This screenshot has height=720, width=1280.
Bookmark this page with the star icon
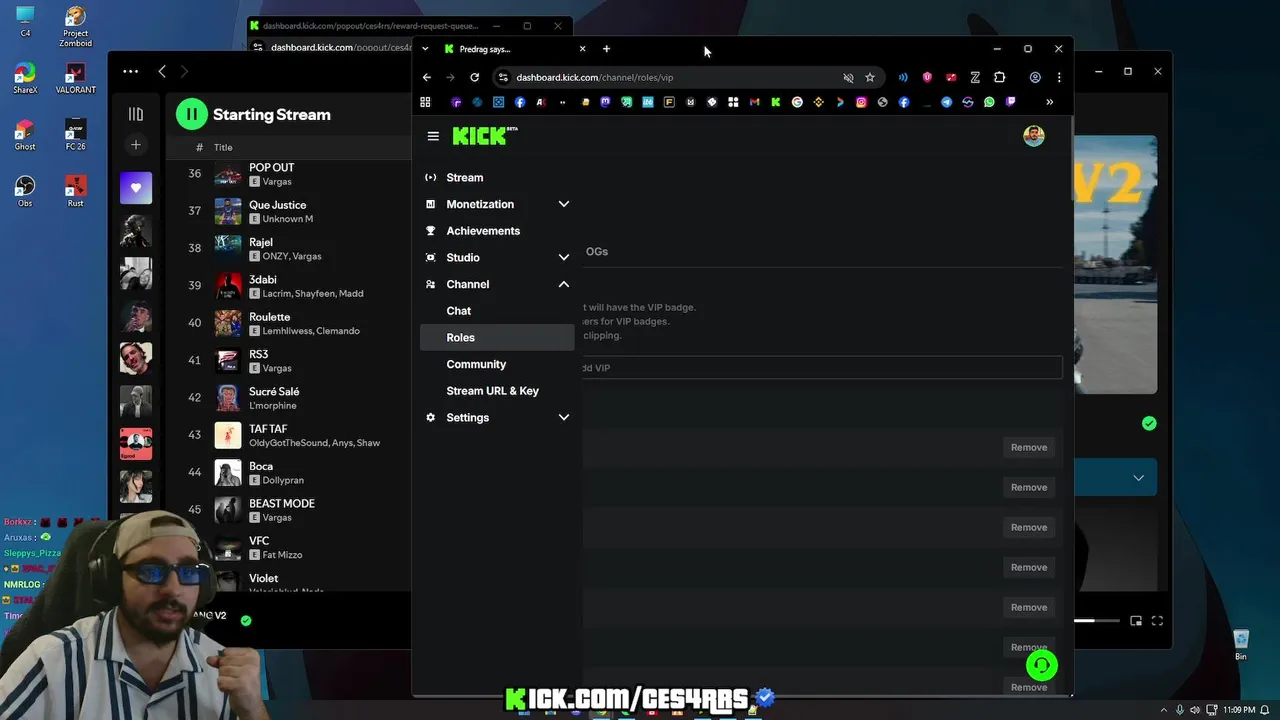[x=870, y=77]
